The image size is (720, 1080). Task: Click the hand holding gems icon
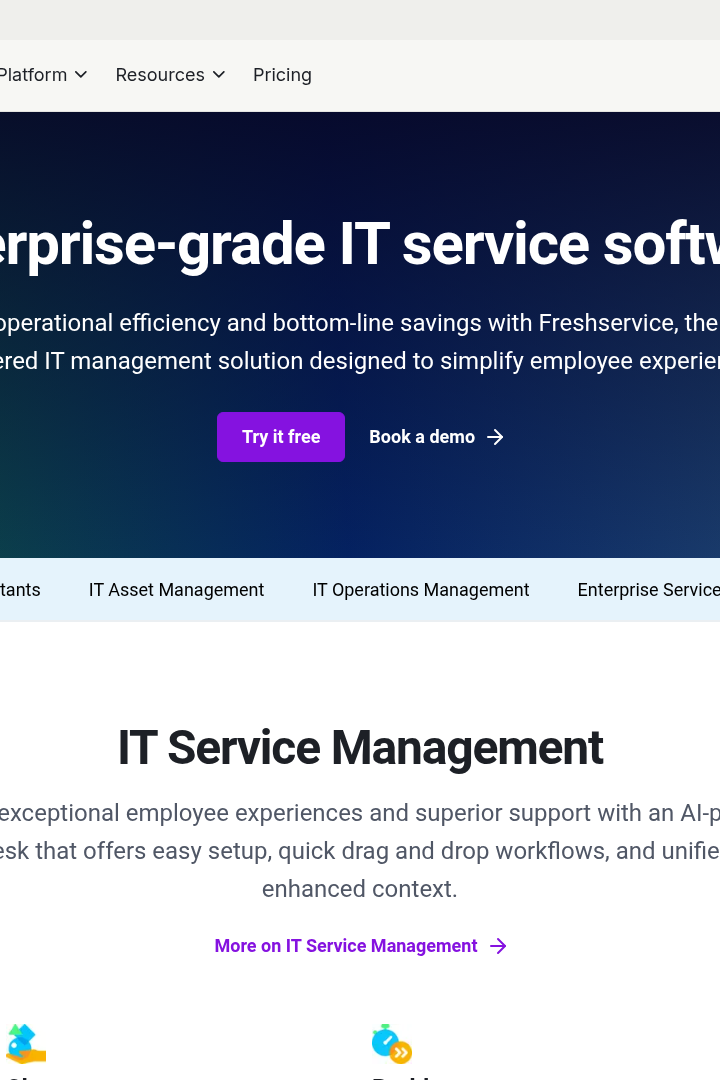[25, 1043]
